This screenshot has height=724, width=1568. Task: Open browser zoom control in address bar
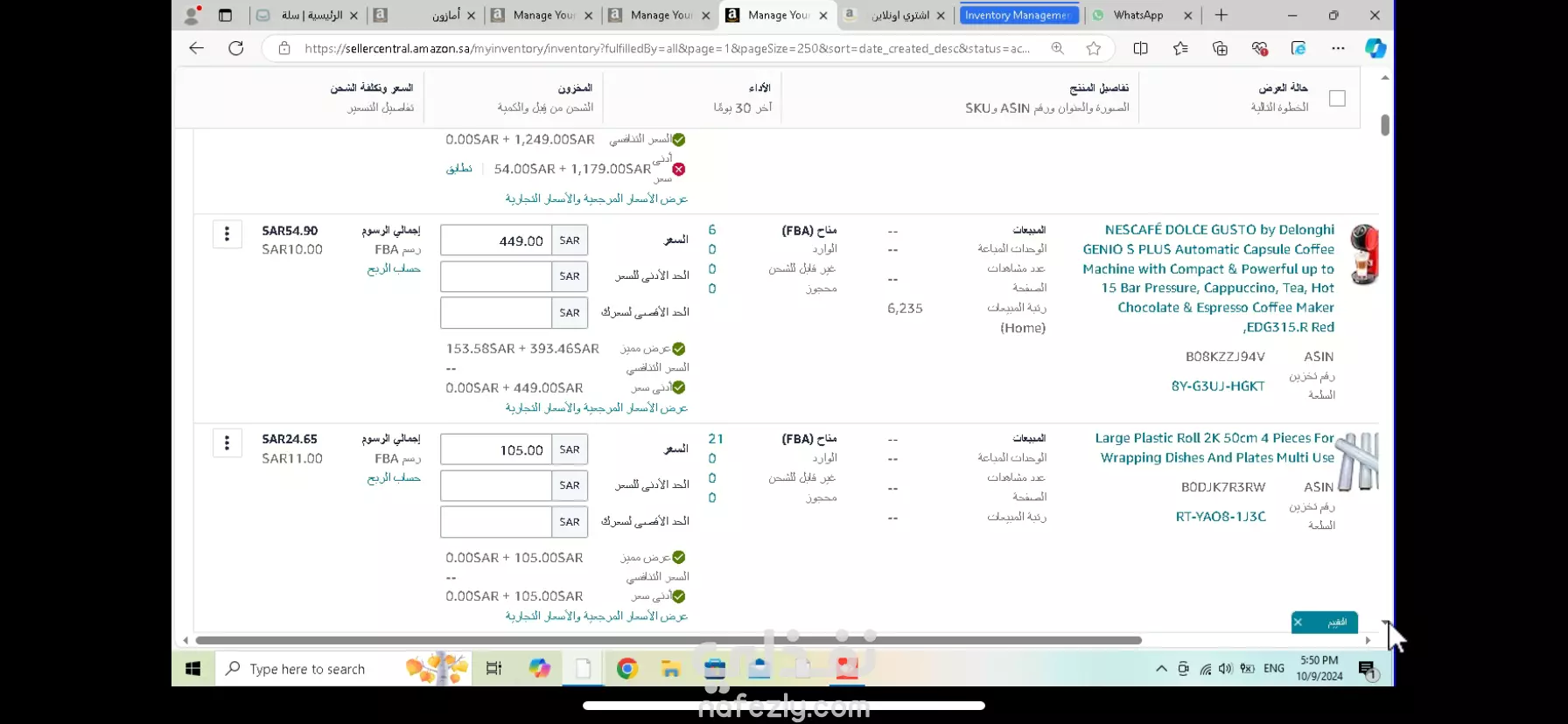1058,48
